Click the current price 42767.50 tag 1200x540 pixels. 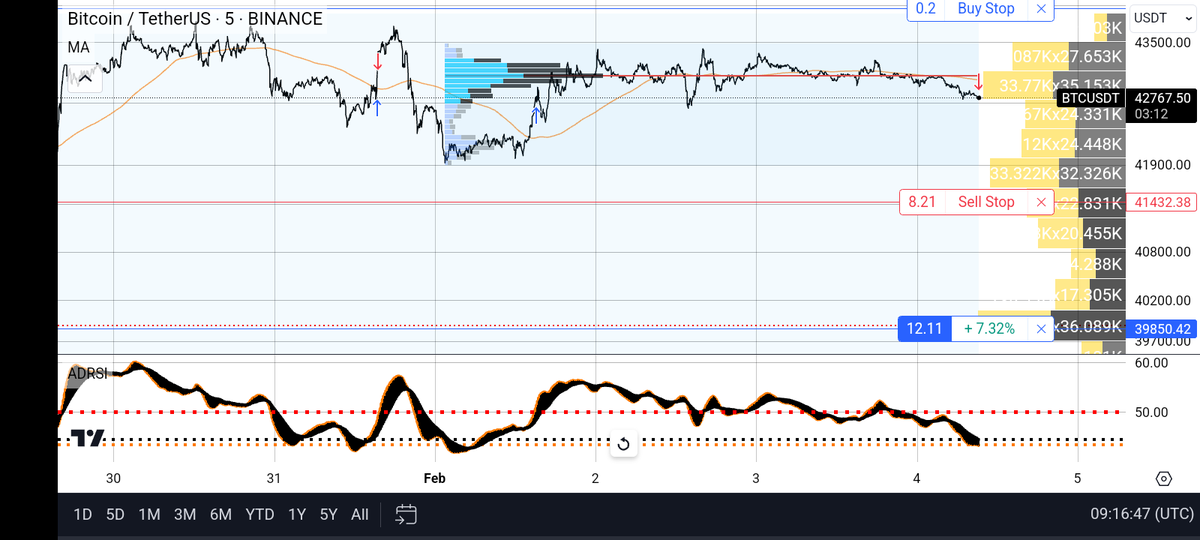point(1162,98)
